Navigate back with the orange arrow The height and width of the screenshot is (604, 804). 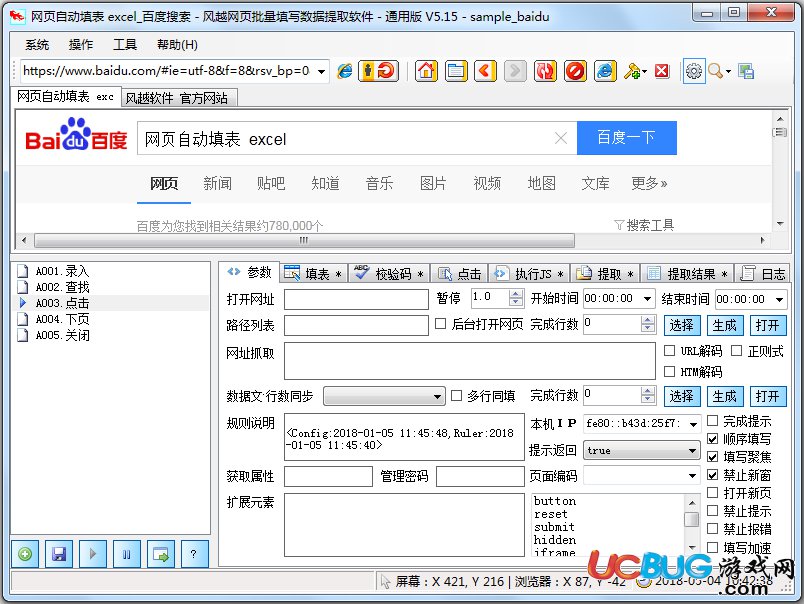486,71
